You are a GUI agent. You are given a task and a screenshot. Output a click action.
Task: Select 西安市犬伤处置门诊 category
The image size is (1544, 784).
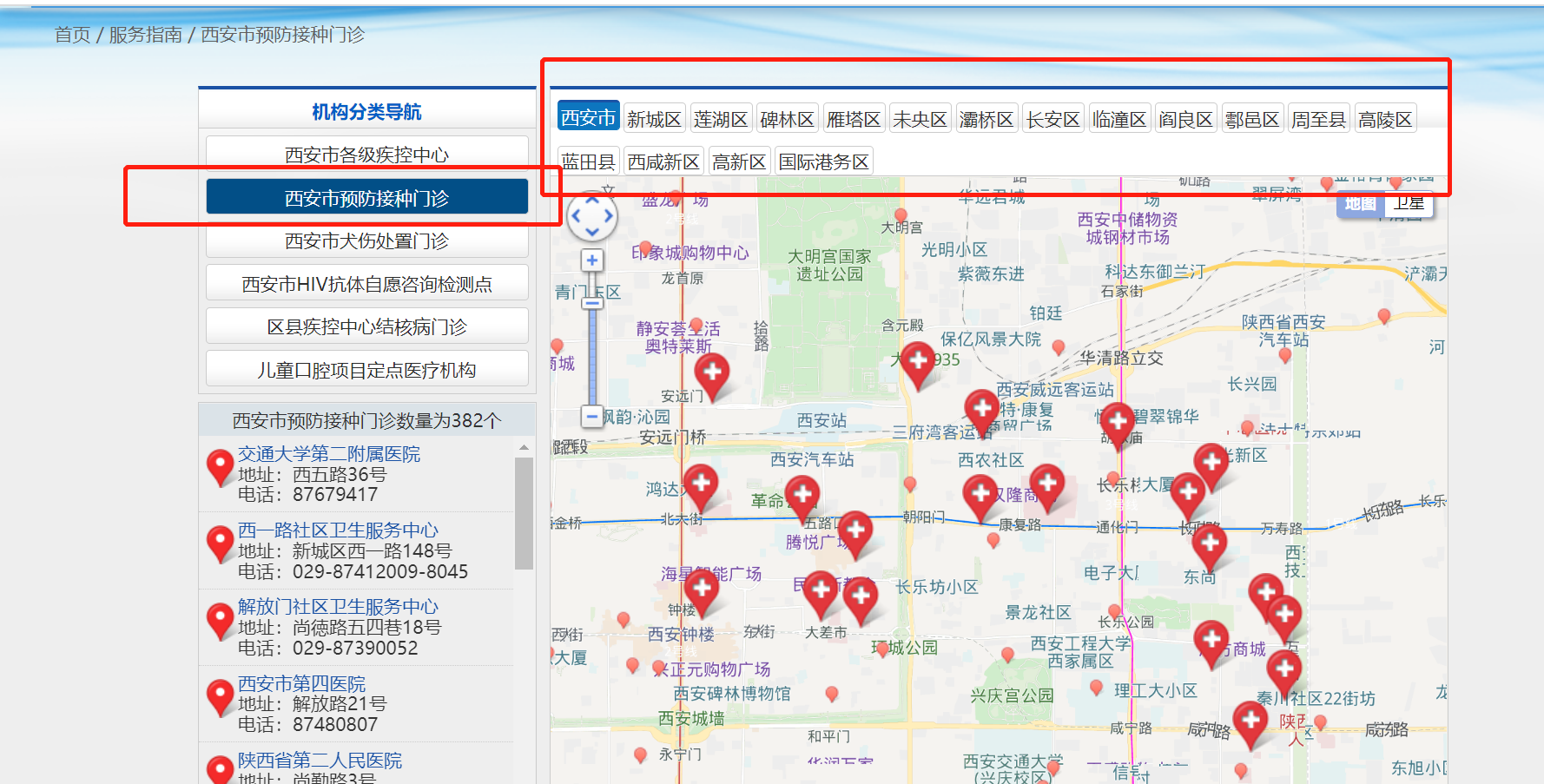(x=366, y=240)
